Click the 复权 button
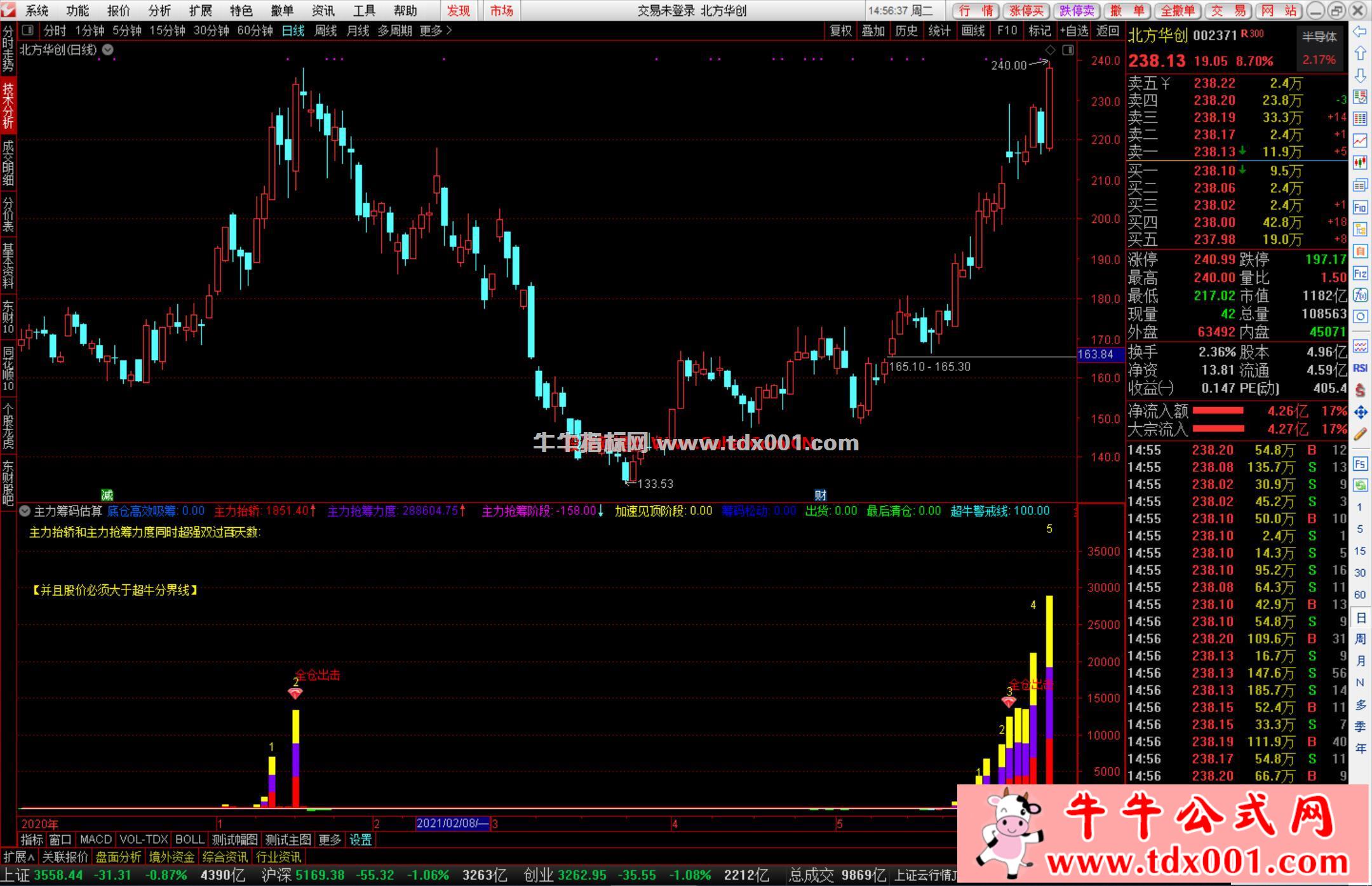The height and width of the screenshot is (886, 1372). tap(840, 30)
